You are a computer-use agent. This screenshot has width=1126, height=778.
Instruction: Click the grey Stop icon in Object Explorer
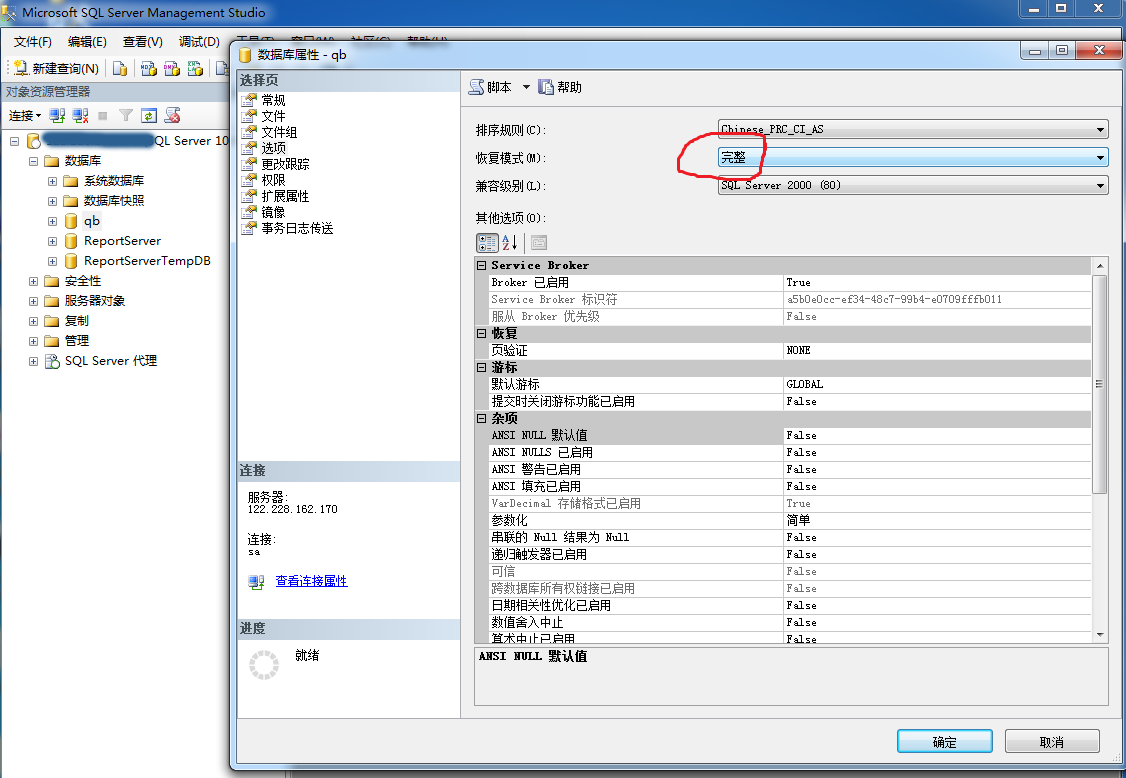tap(103, 116)
